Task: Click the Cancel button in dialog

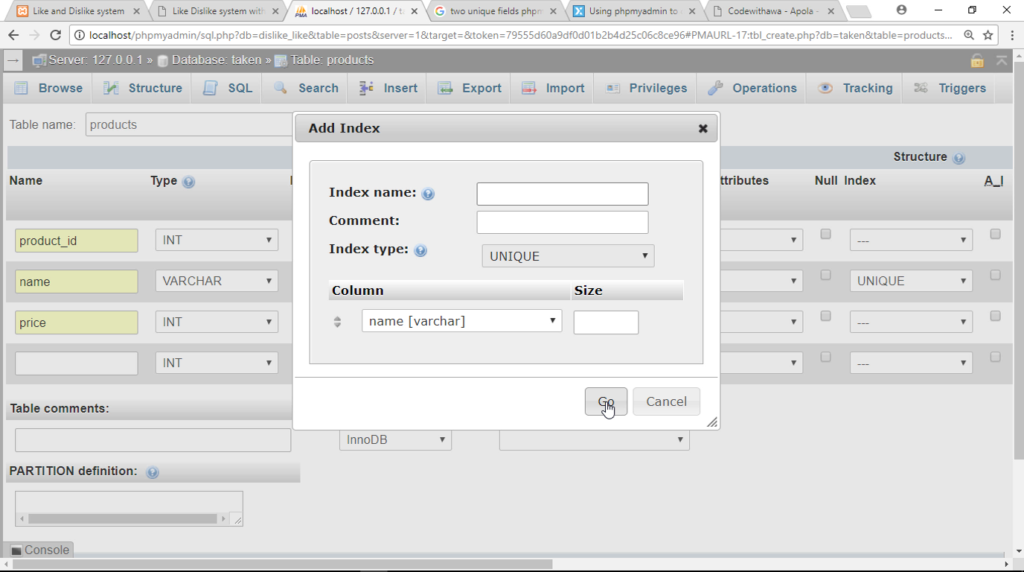Action: (666, 402)
